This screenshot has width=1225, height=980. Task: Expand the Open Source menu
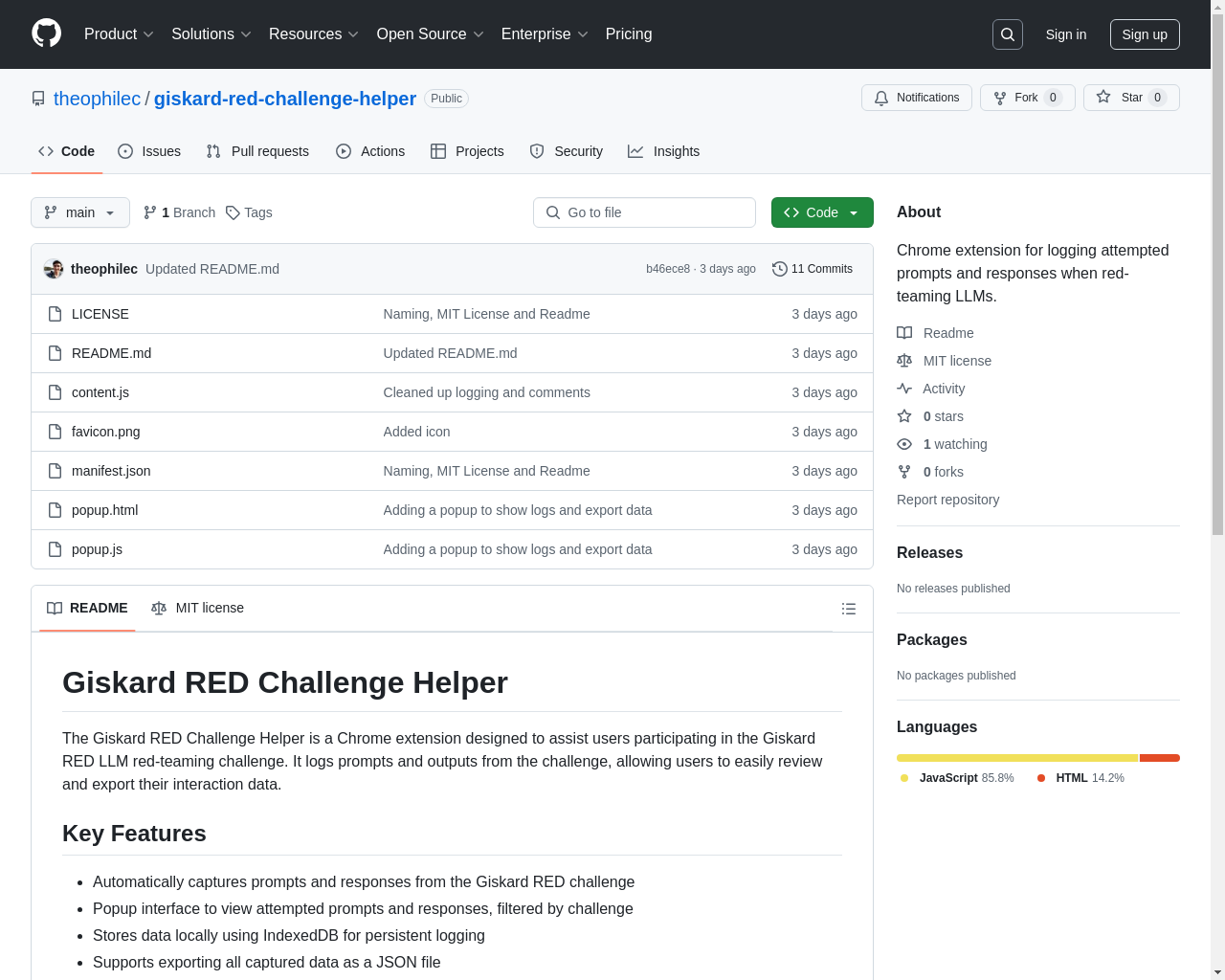(431, 34)
